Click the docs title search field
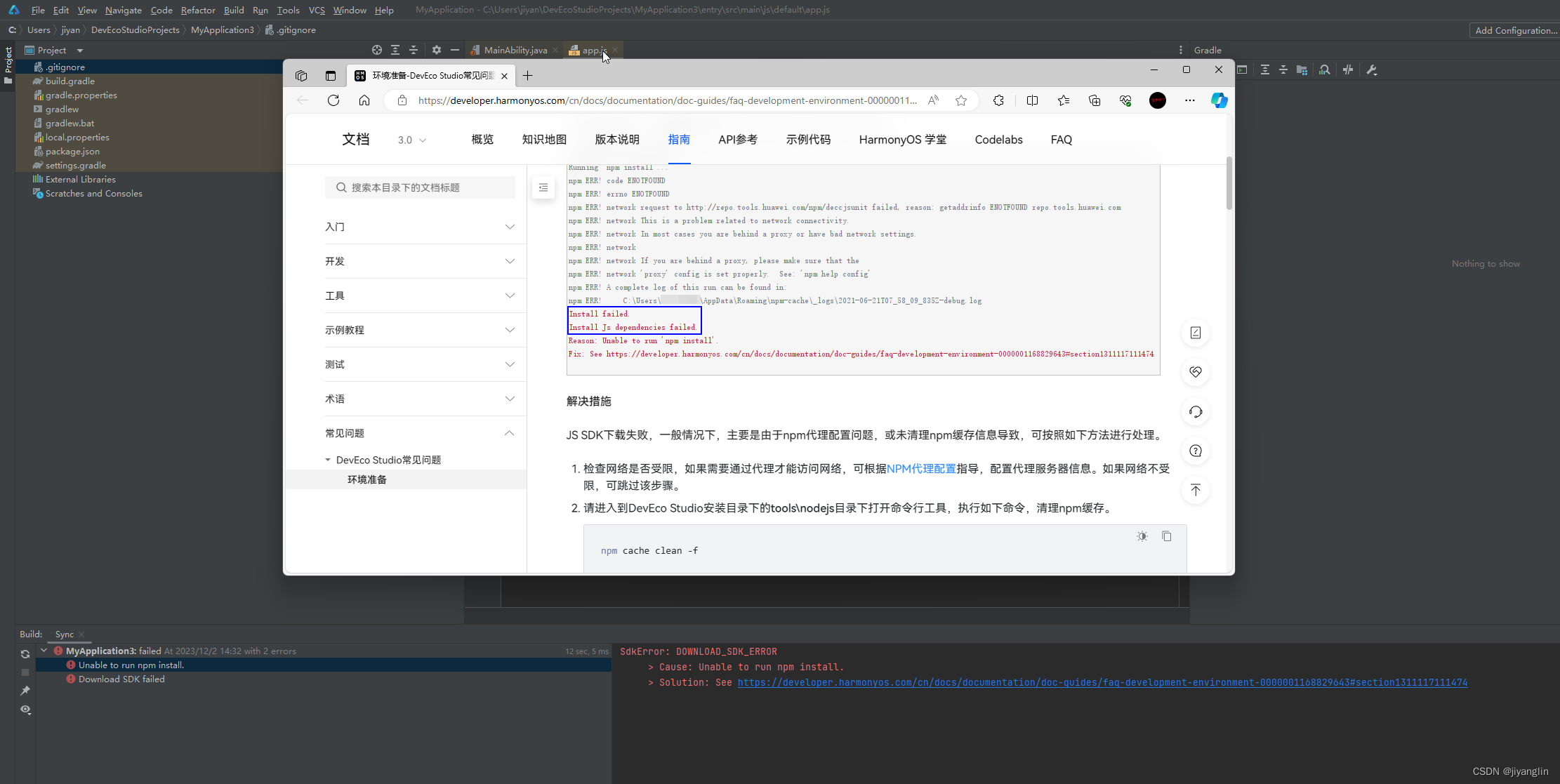The image size is (1560, 784). (420, 187)
